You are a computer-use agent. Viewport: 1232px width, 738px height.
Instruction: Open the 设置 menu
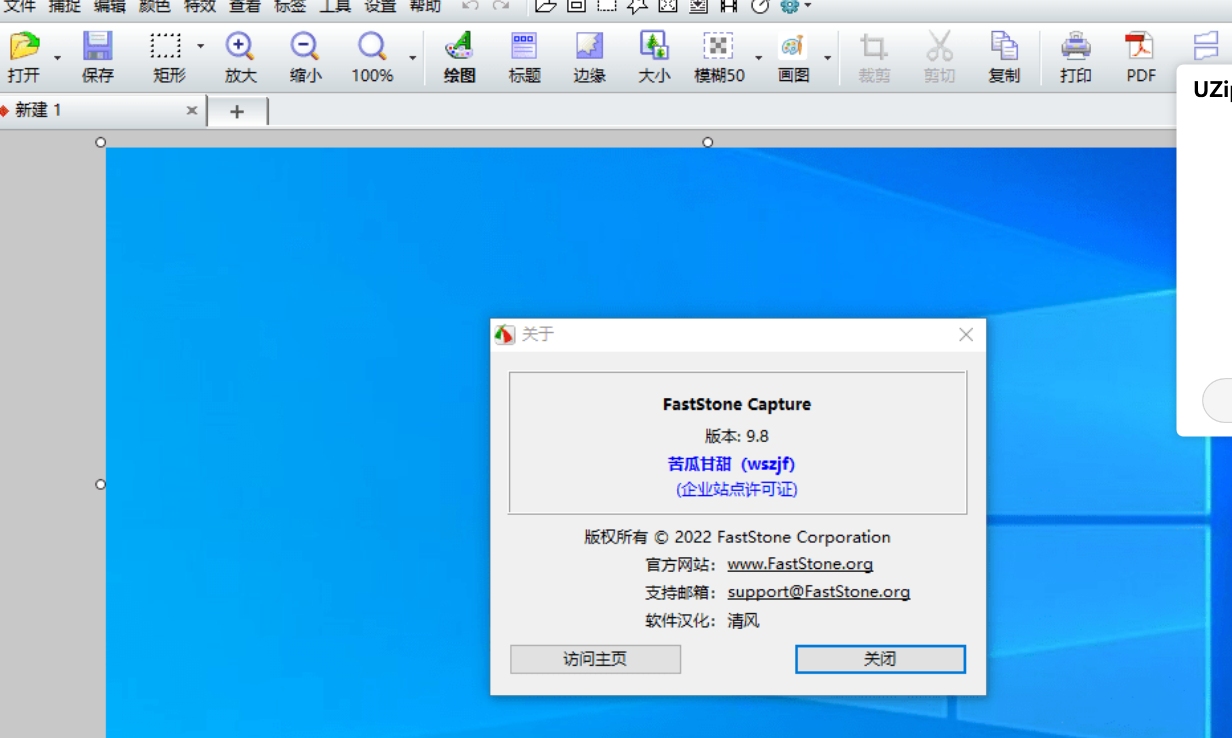click(380, 6)
